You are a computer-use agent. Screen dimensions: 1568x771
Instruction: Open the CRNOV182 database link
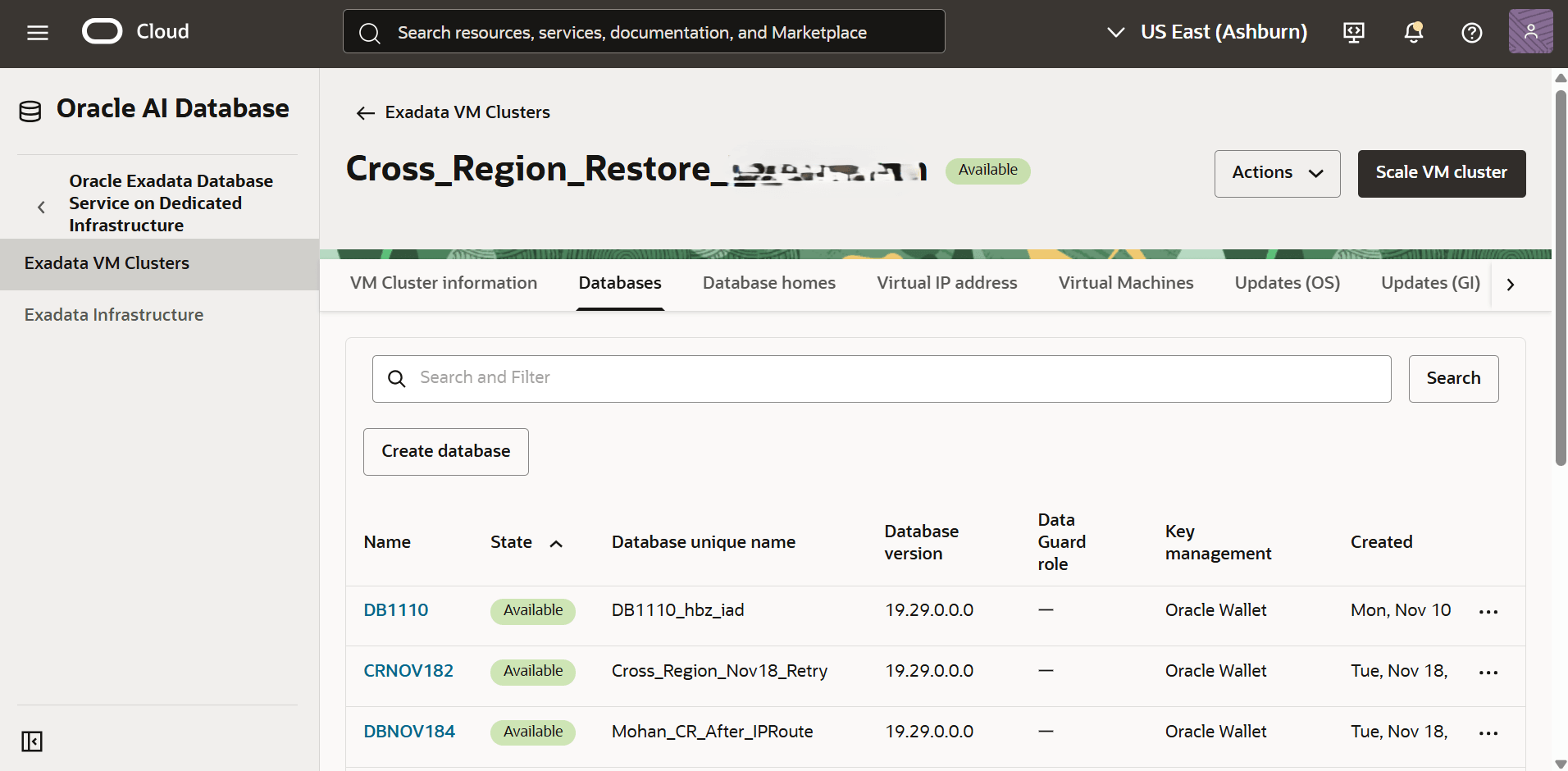click(x=408, y=670)
